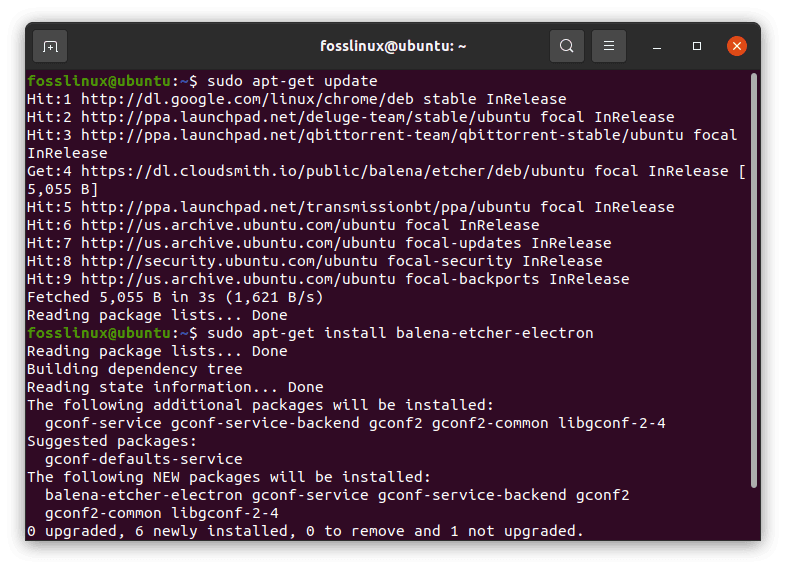Screen dimensions: 786x569
Task: Click the terminal's vertical scrollbar
Action: pyautogui.click(x=752, y=300)
